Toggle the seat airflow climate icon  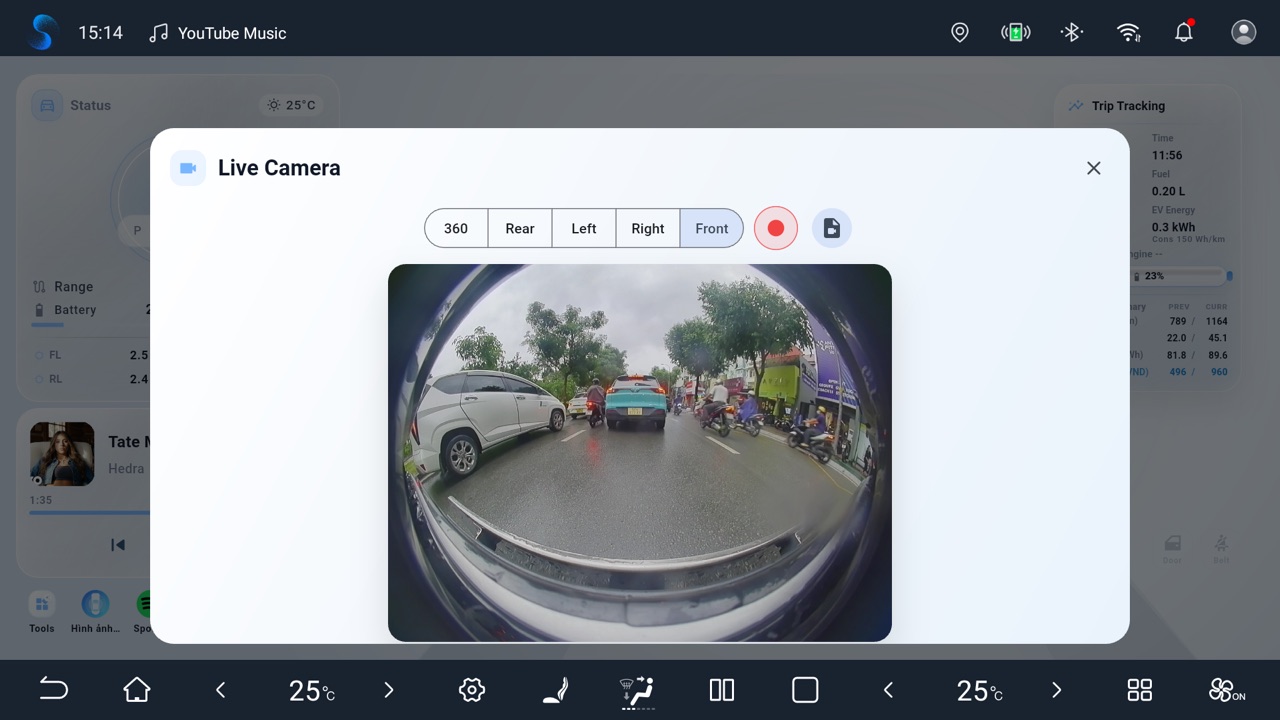pyautogui.click(x=638, y=691)
